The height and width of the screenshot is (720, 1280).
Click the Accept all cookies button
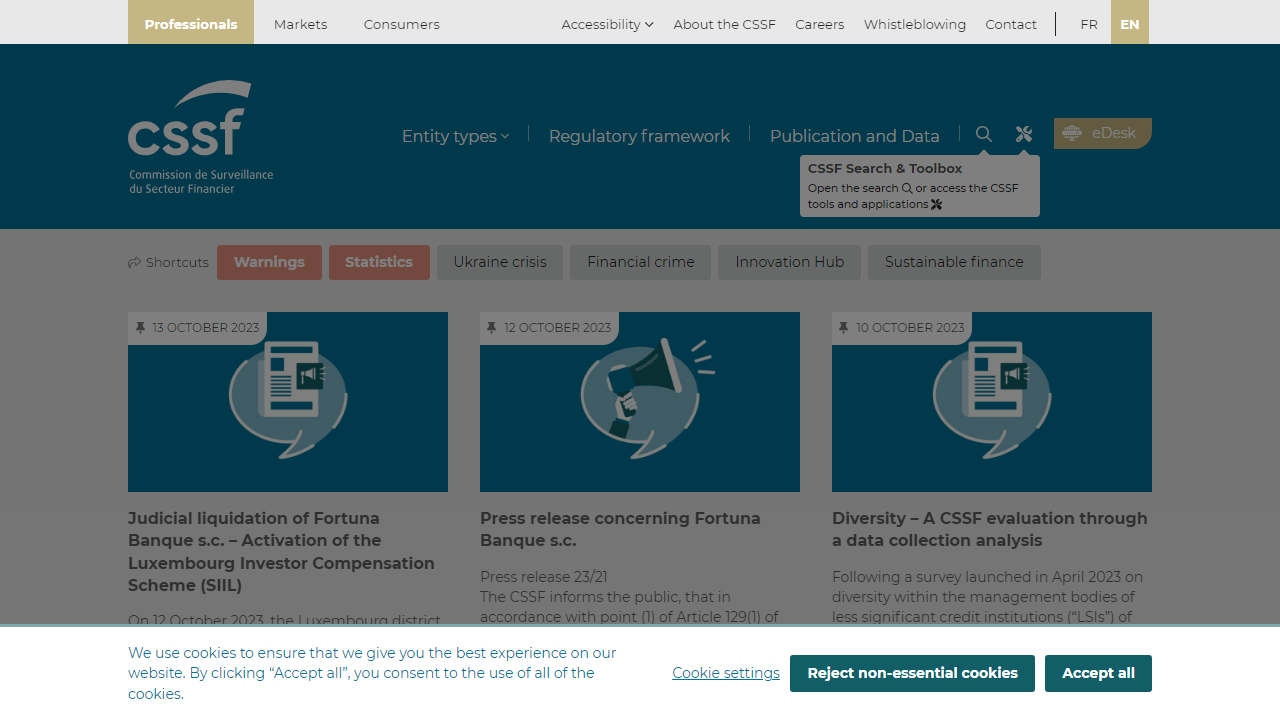click(1098, 673)
